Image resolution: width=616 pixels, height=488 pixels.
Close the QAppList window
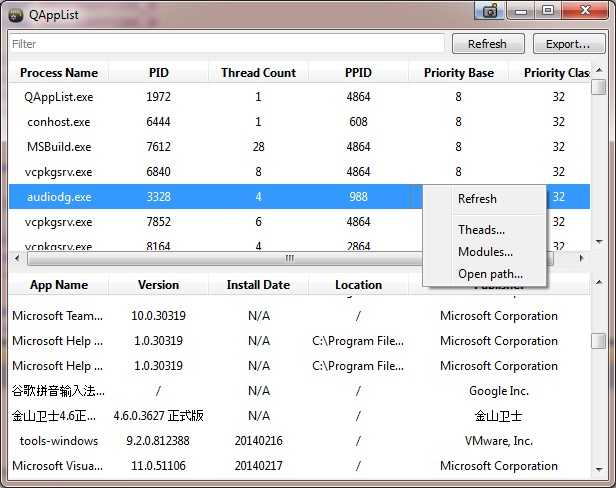(x=585, y=10)
